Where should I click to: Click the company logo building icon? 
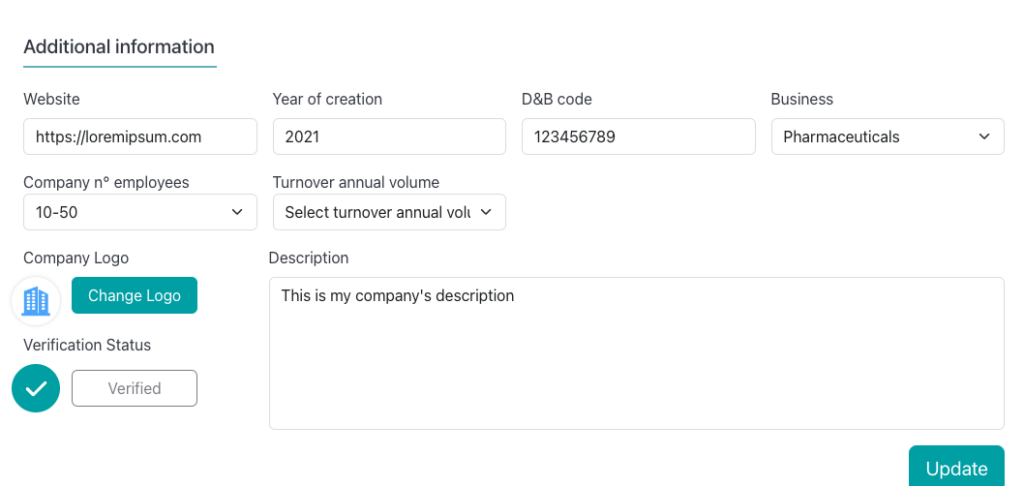coord(36,300)
